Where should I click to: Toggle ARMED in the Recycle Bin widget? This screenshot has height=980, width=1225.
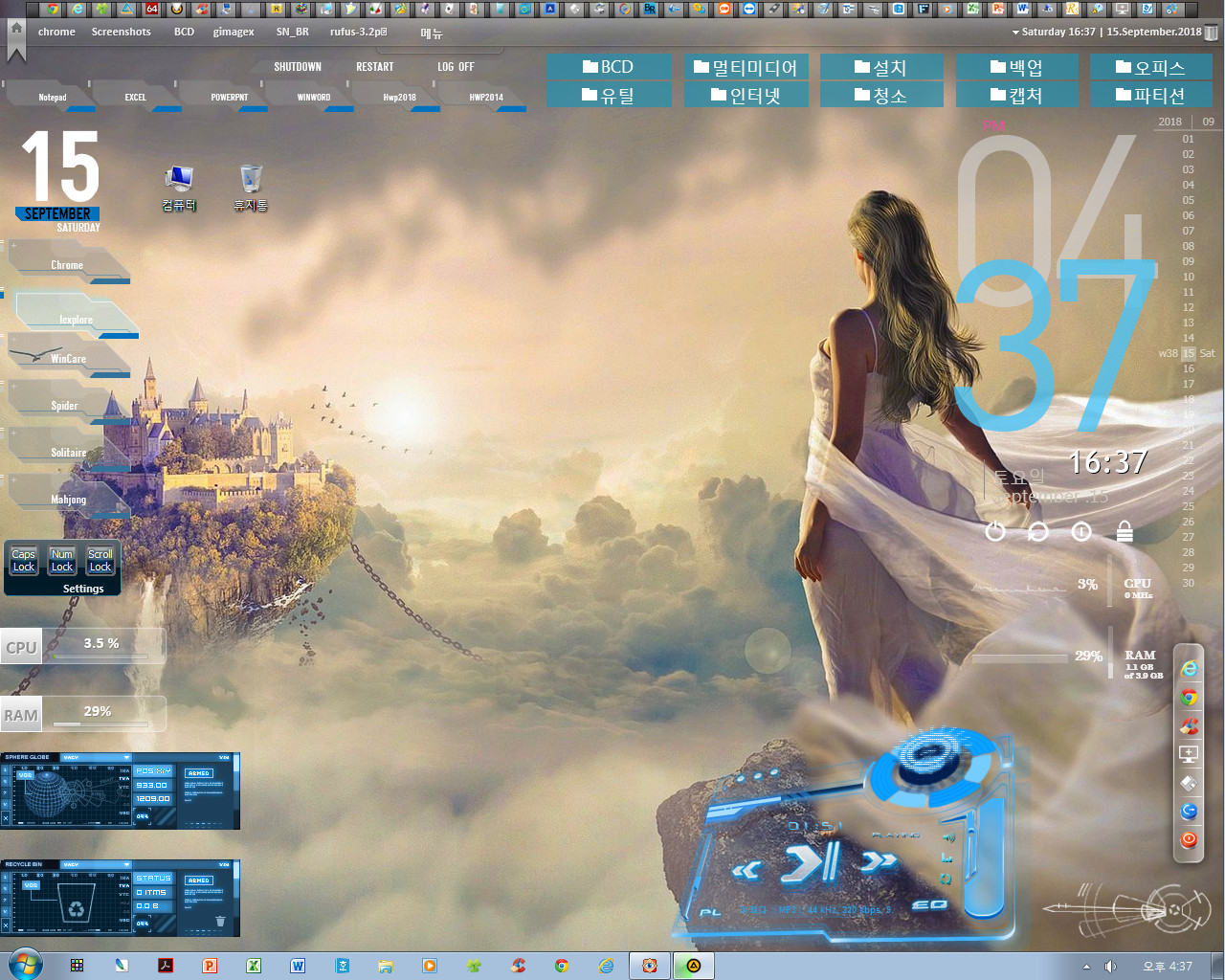[x=199, y=880]
